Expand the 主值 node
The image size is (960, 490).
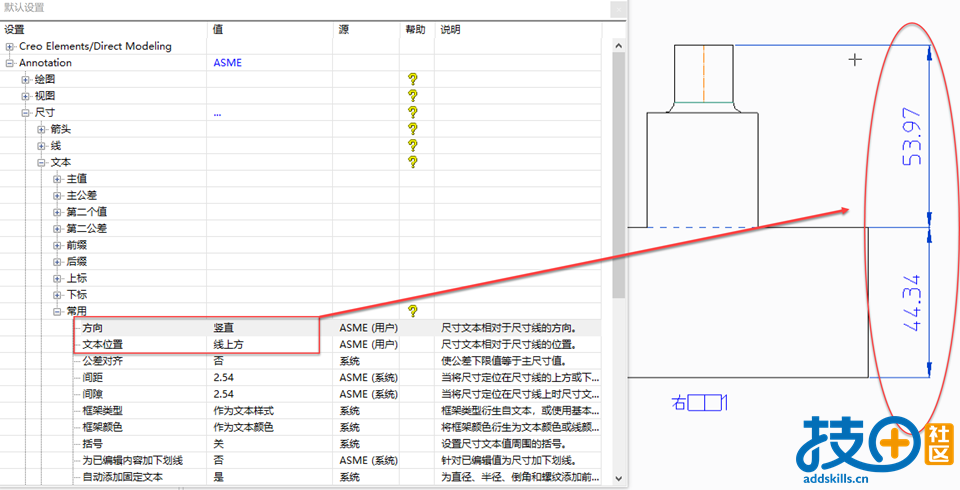point(58,179)
